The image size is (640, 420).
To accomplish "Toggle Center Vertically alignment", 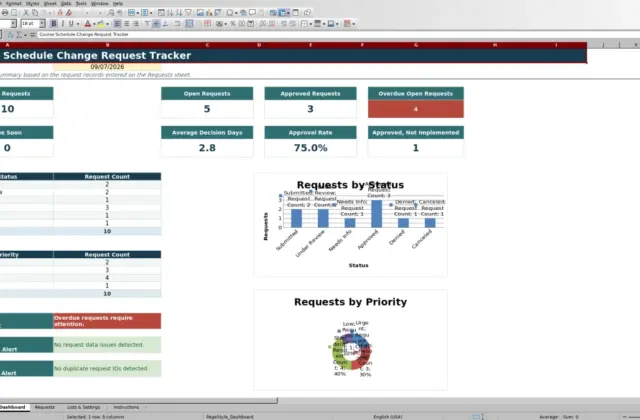I will tap(156, 24).
